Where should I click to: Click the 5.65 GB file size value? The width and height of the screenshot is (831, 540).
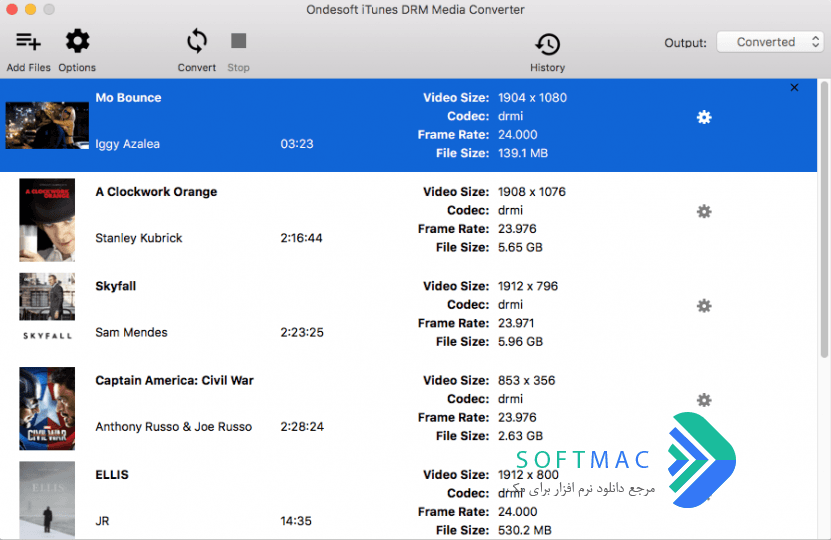[x=520, y=247]
